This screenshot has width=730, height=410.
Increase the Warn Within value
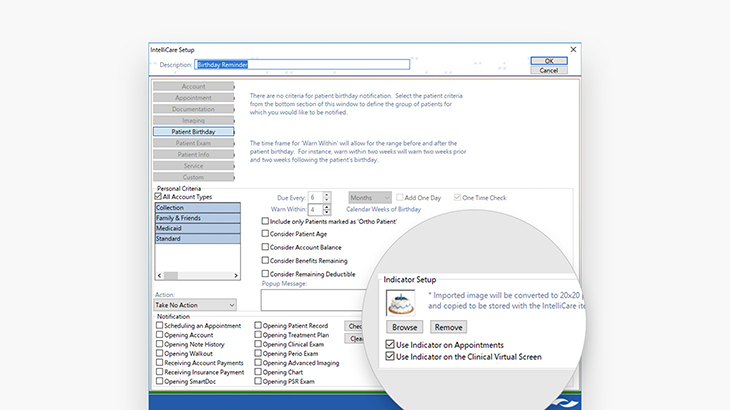[x=327, y=207]
